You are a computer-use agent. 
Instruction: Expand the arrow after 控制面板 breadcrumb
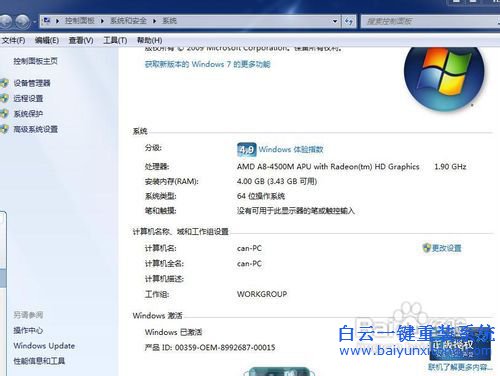click(x=102, y=21)
